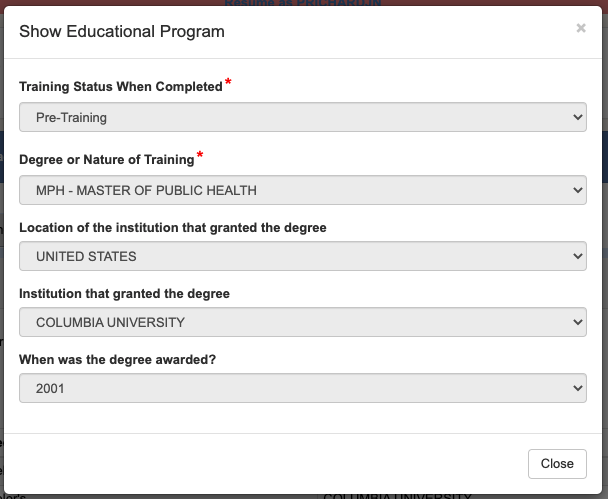The height and width of the screenshot is (499, 608).
Task: Click the 'Location of the institution' label
Action: click(x=172, y=228)
